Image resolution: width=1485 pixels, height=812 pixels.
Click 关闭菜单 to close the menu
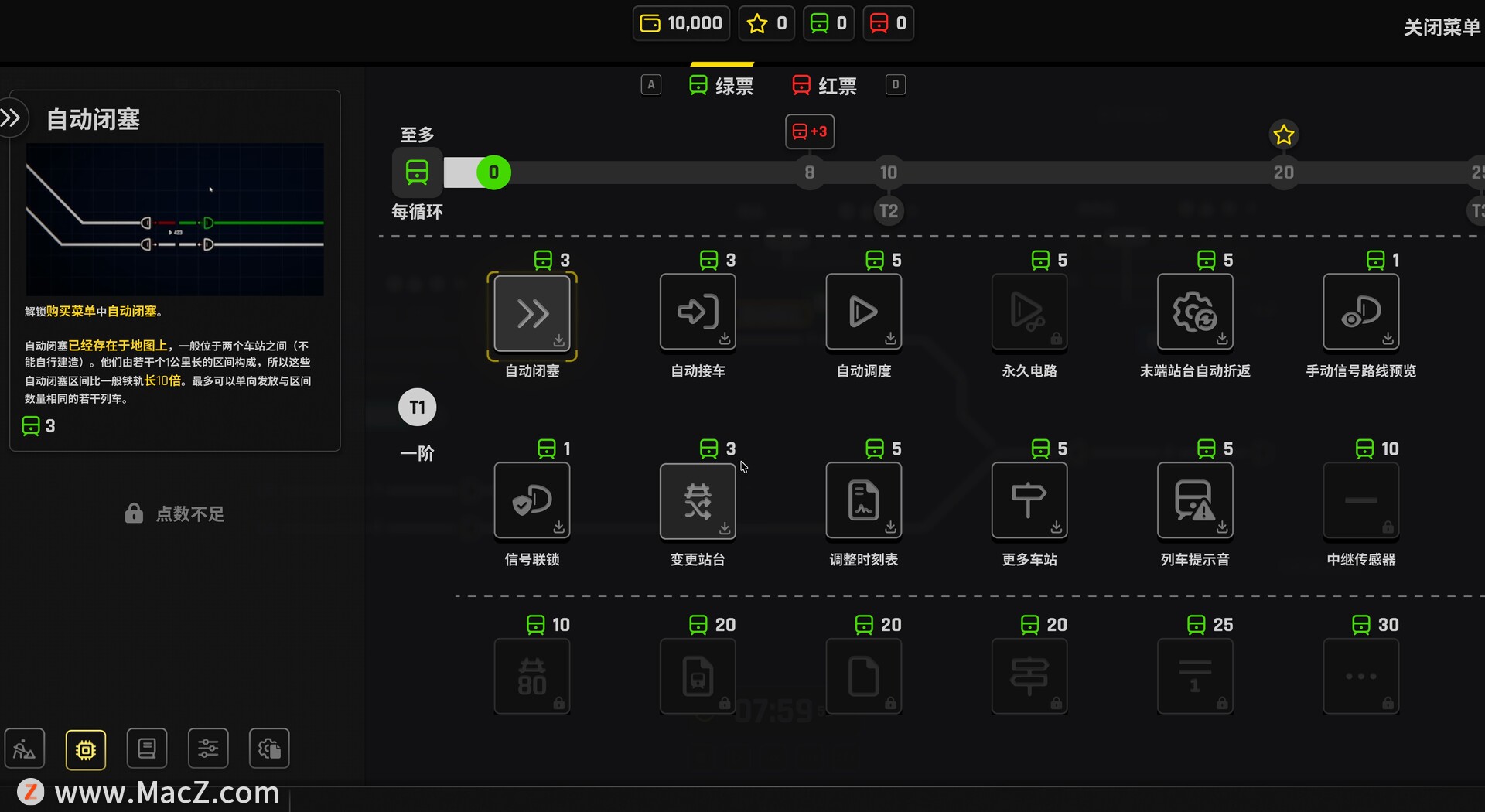[x=1441, y=28]
